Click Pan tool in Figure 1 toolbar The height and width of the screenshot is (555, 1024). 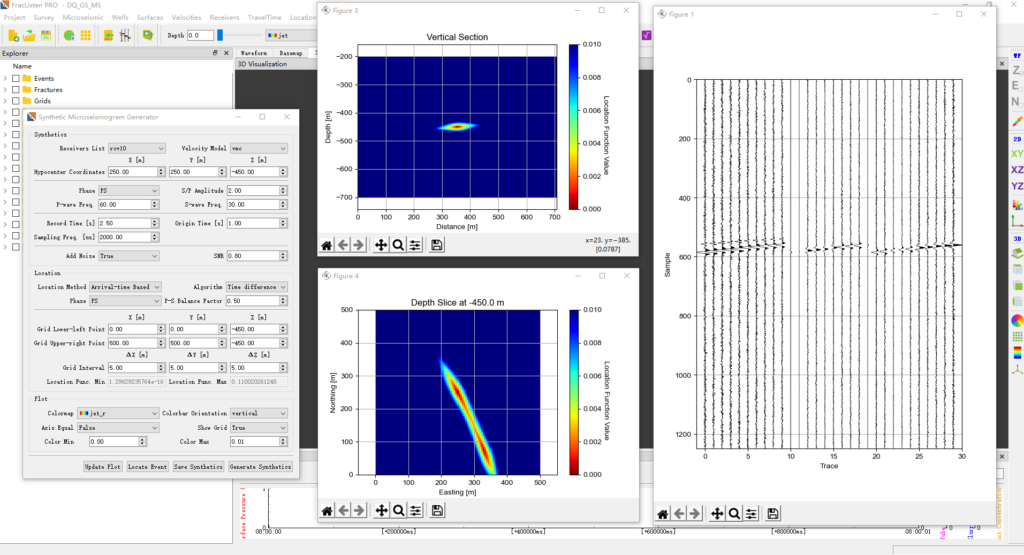click(x=717, y=514)
